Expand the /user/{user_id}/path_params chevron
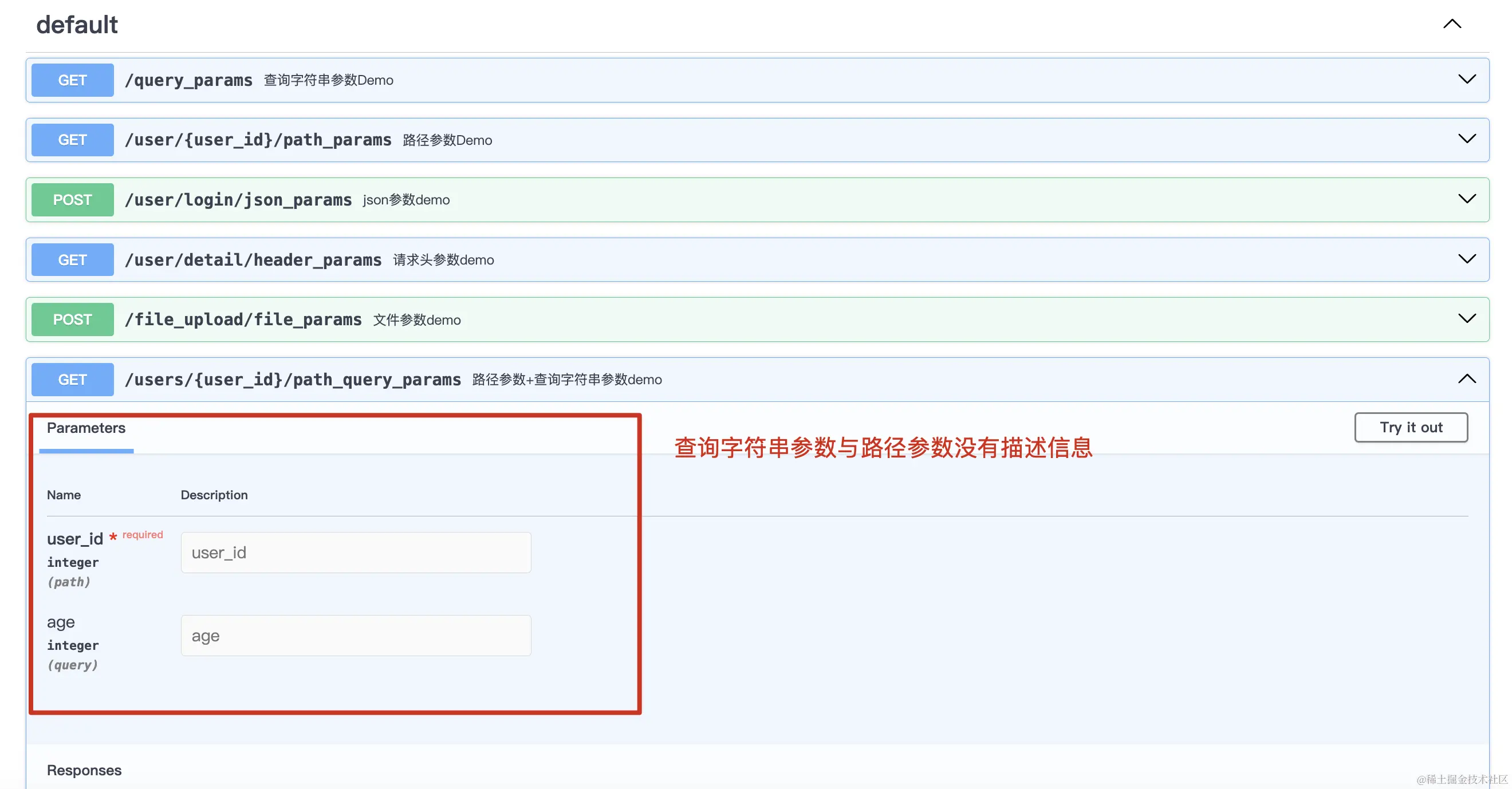This screenshot has width=1512, height=789. [1467, 139]
